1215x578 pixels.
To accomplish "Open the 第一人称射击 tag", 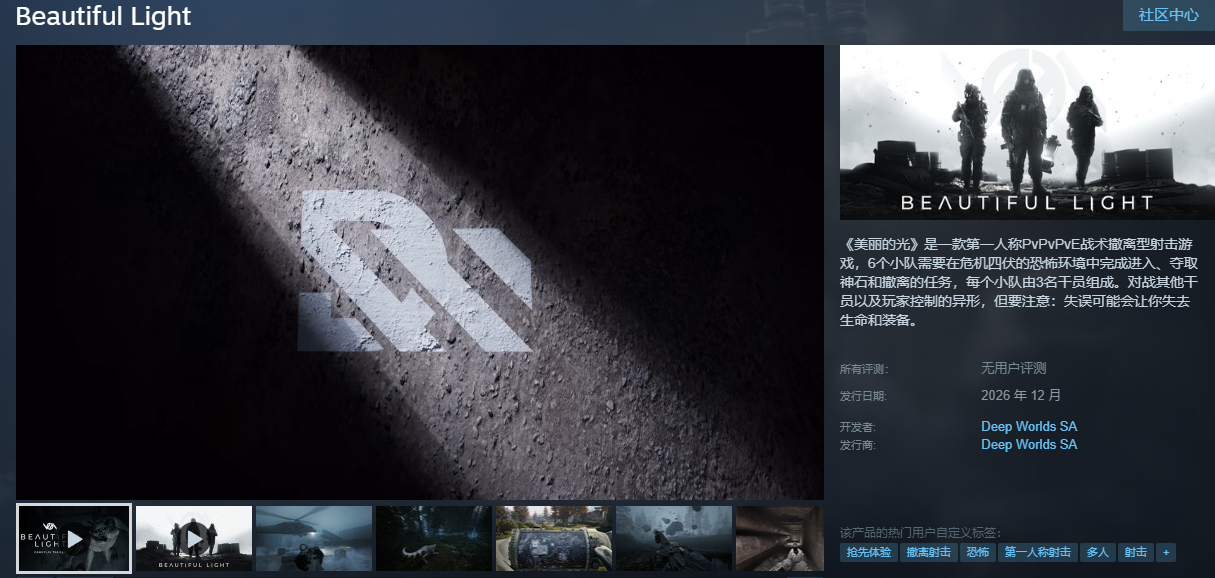I will [1037, 552].
